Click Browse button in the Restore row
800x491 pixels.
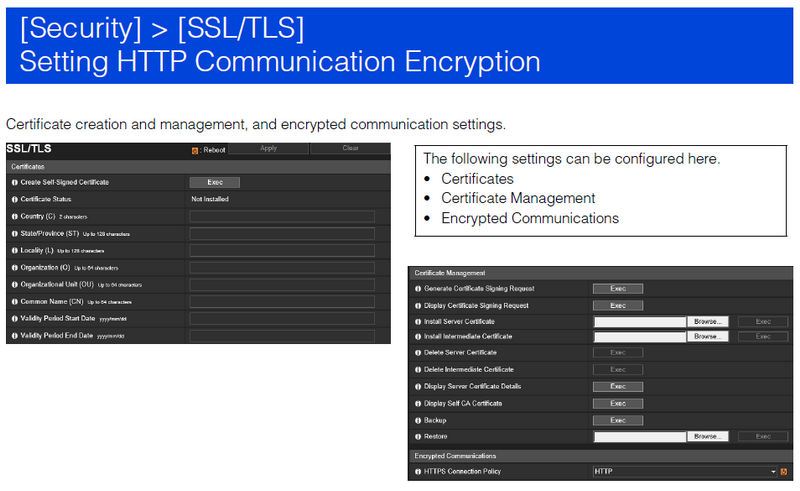tap(709, 437)
